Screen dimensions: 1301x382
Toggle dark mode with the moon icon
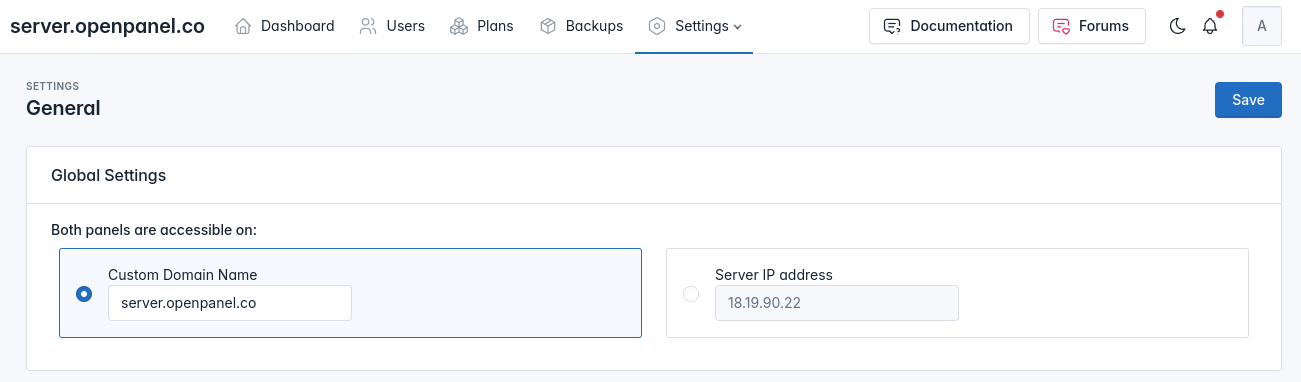coord(1178,27)
